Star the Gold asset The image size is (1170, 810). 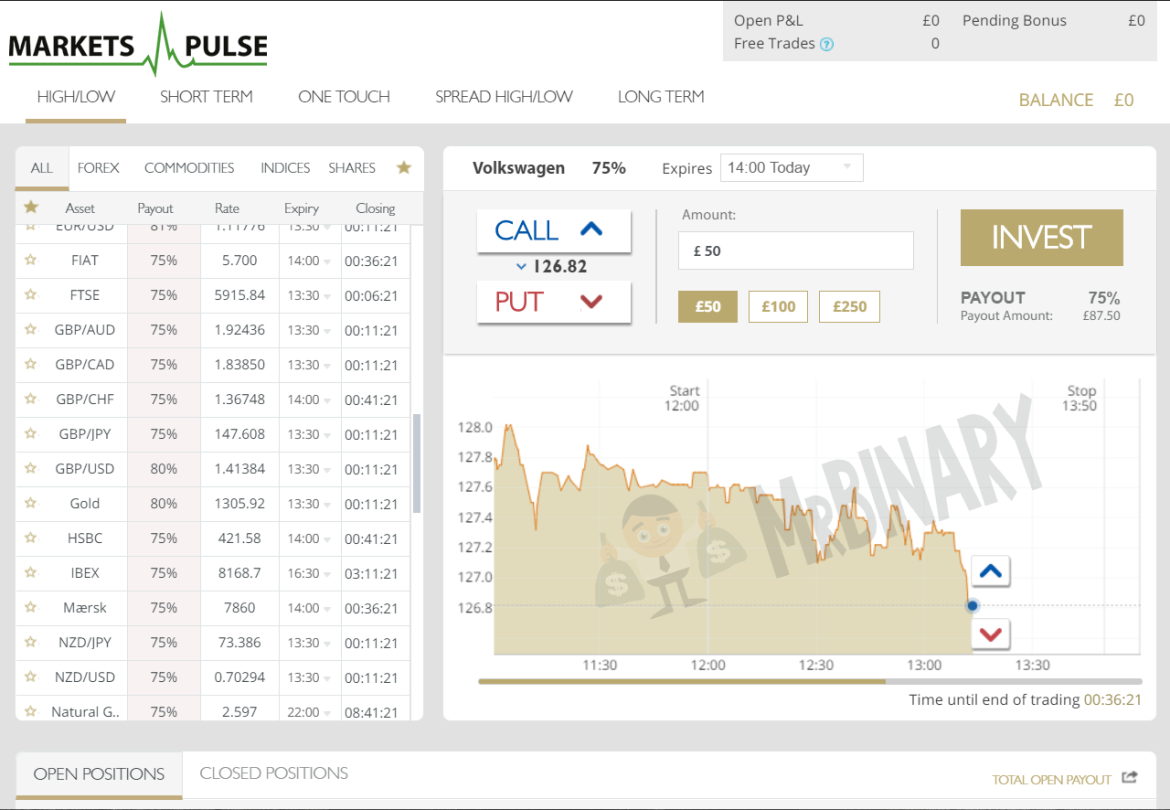click(x=31, y=503)
